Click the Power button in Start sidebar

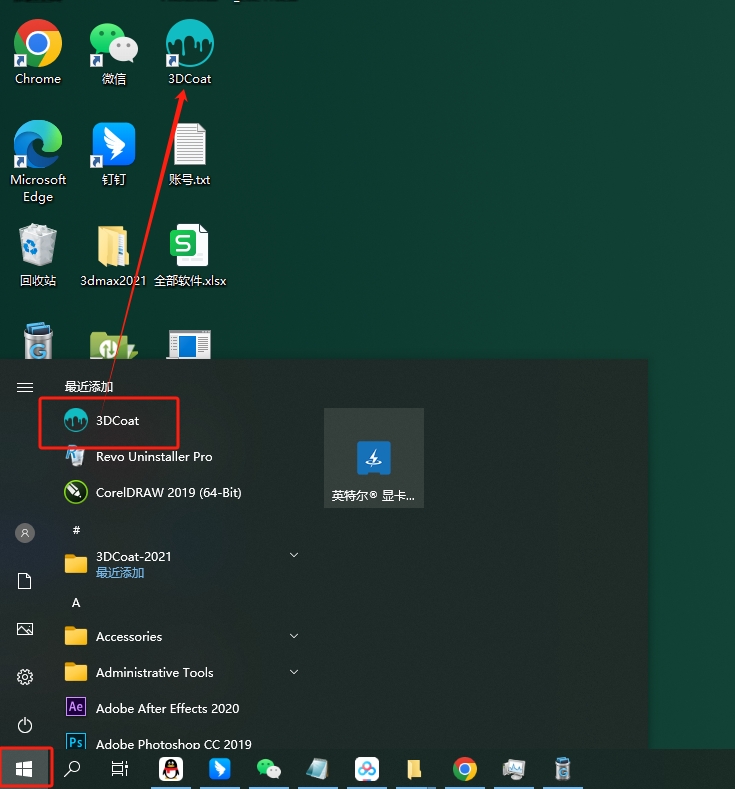pyautogui.click(x=25, y=725)
